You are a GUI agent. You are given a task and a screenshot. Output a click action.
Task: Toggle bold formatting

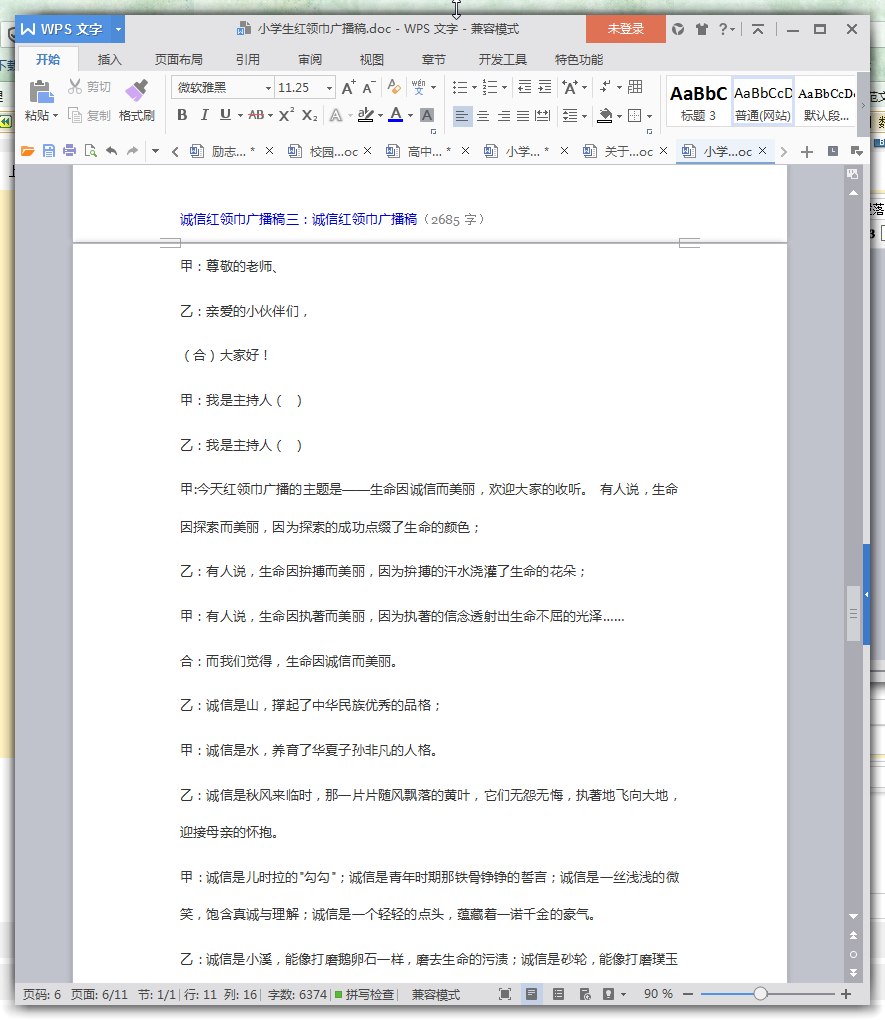(182, 115)
